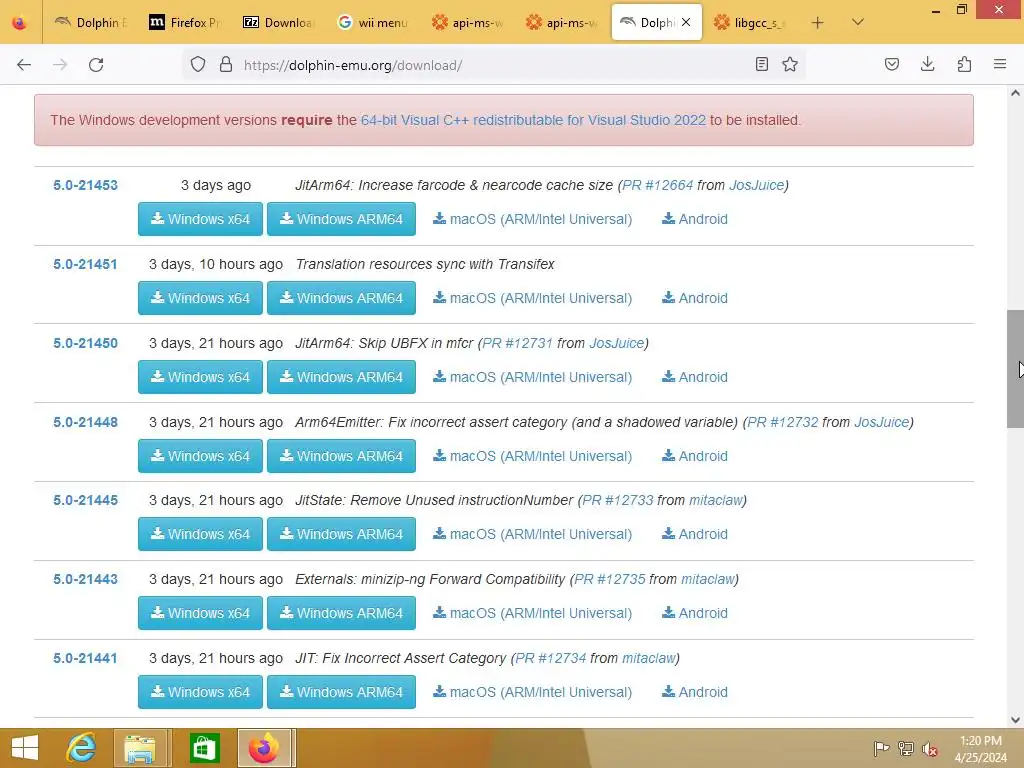The image size is (1024, 768).
Task: Open Firefox application hamburger menu
Action: [1000, 65]
